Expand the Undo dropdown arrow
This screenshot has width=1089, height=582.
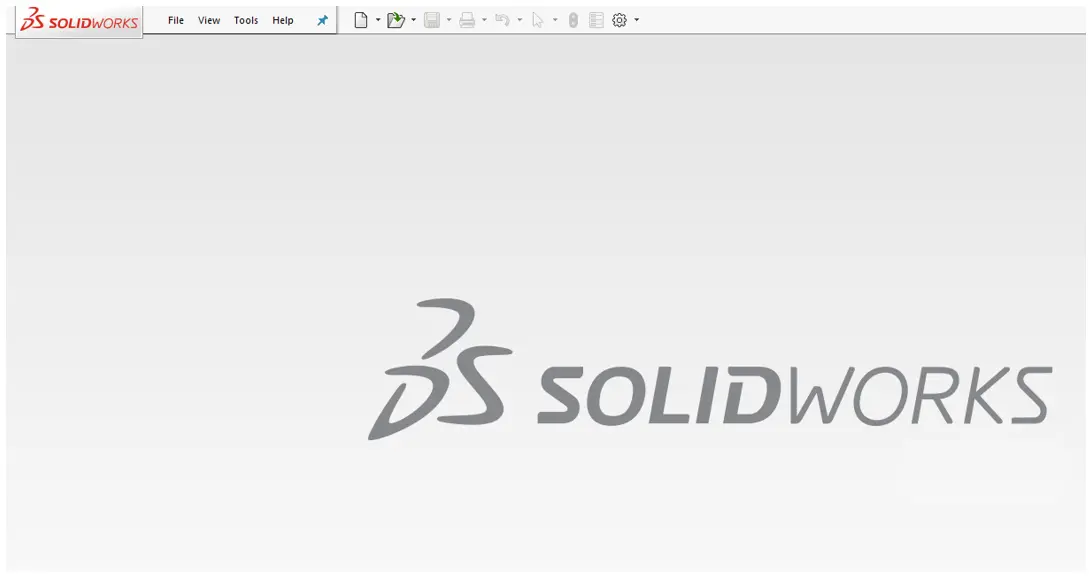(519, 20)
